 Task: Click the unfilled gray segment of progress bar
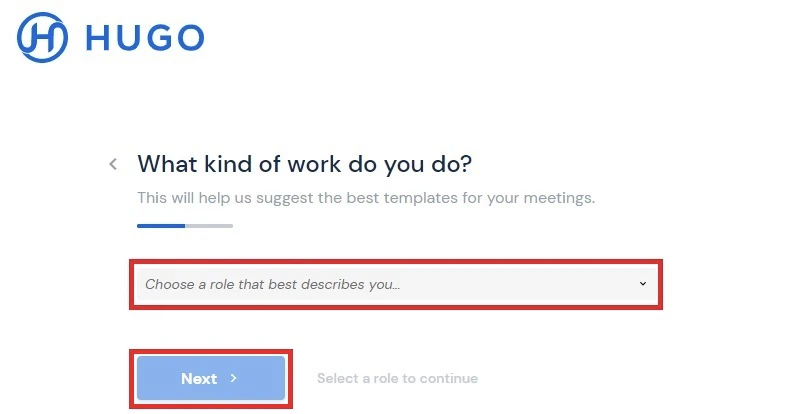point(209,226)
